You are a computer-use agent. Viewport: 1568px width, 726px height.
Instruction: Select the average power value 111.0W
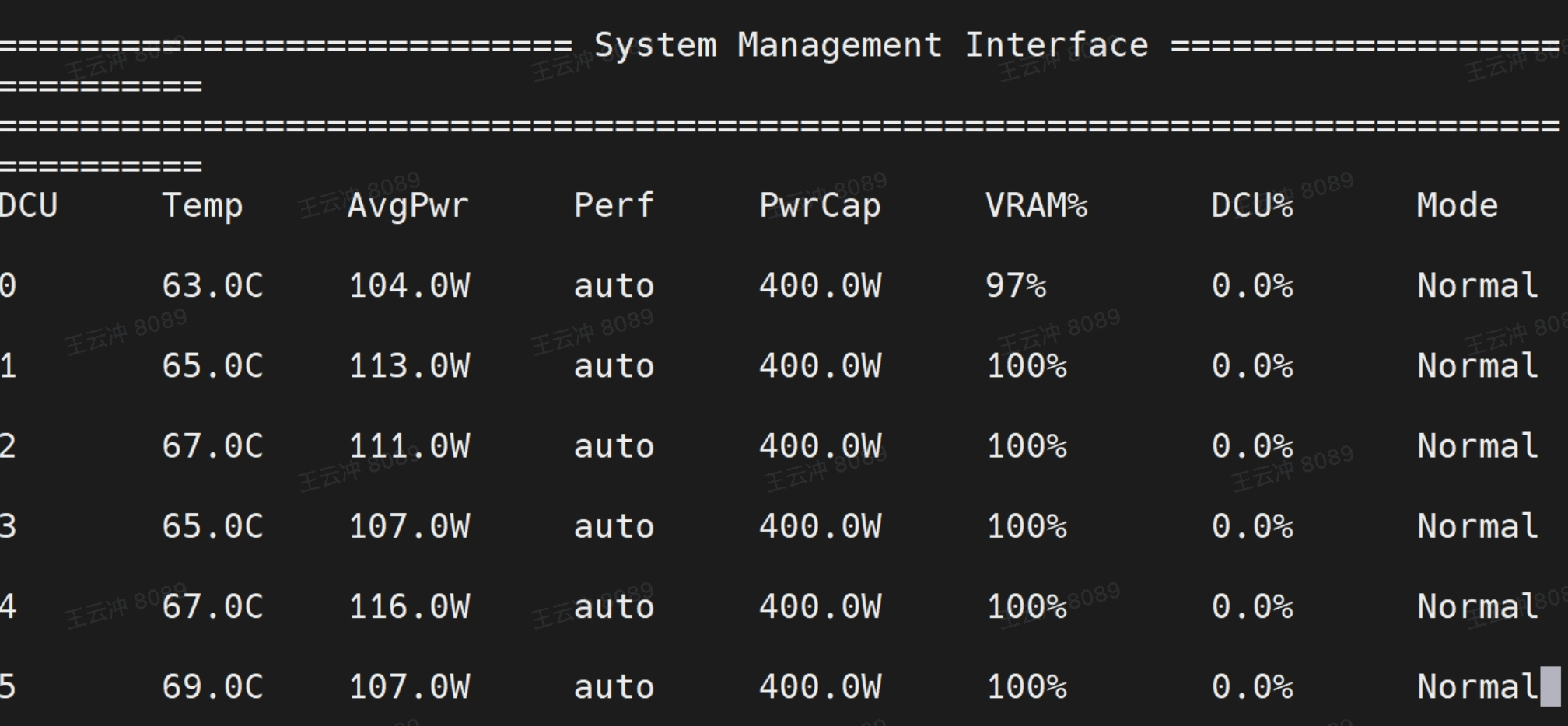tap(409, 446)
